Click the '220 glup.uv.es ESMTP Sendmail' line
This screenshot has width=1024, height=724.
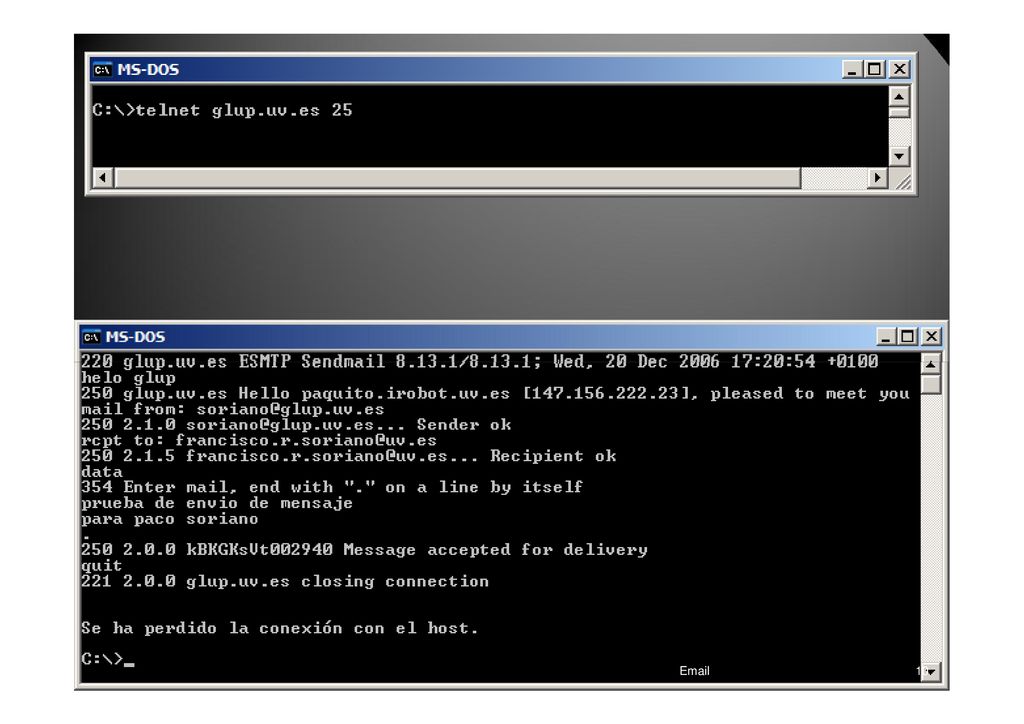coord(480,362)
